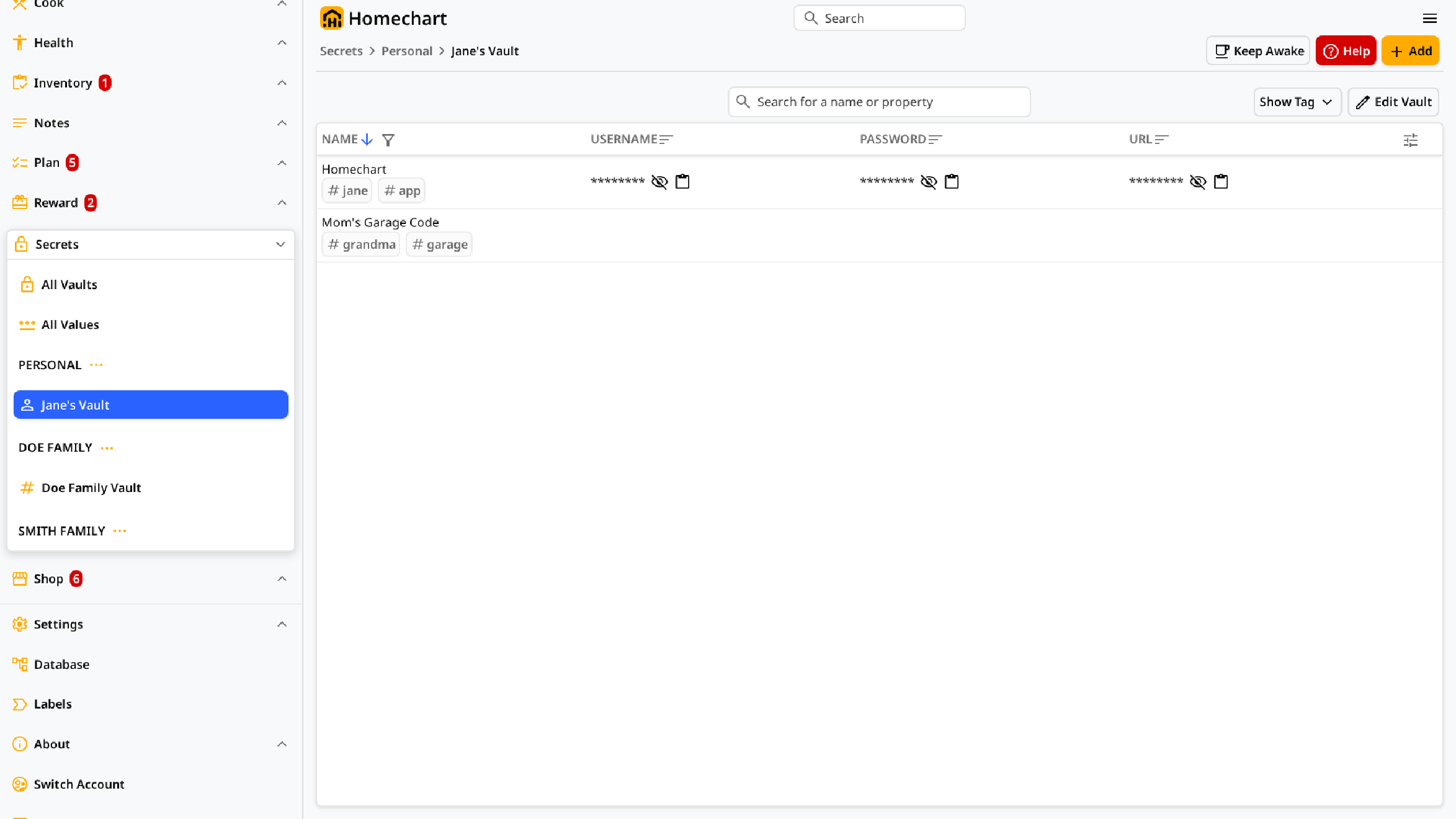This screenshot has height=819, width=1456.
Task: Select Jane's Vault in sidebar
Action: [151, 405]
